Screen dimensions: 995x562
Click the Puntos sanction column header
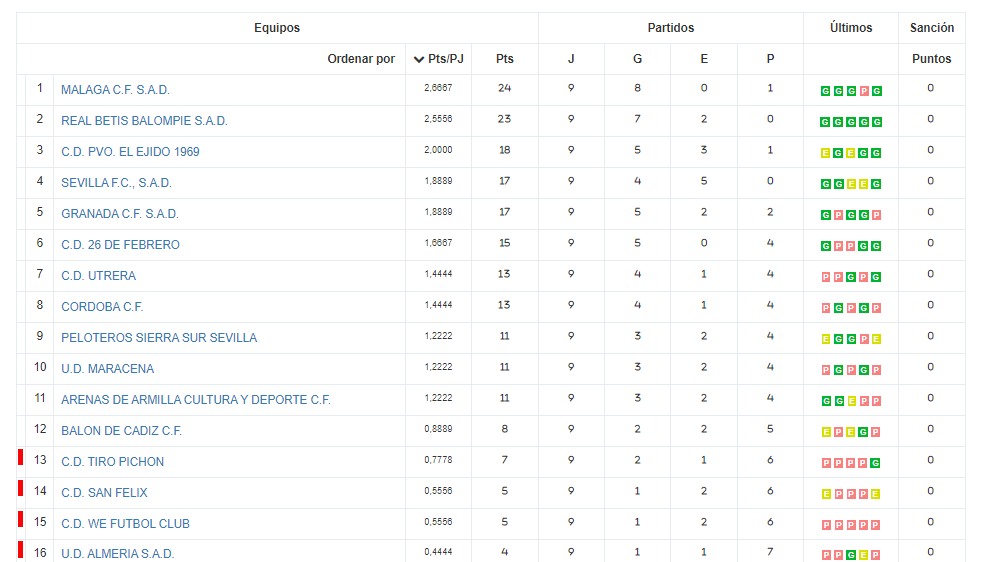pyautogui.click(x=932, y=59)
